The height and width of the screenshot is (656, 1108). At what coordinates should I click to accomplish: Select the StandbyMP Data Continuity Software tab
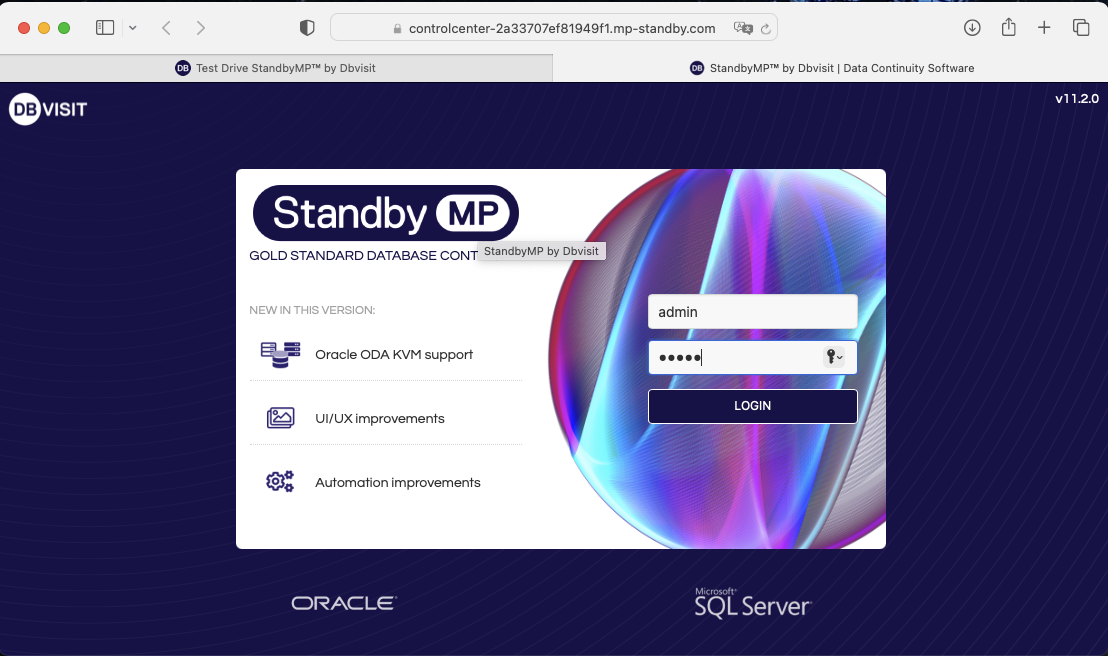click(x=831, y=68)
